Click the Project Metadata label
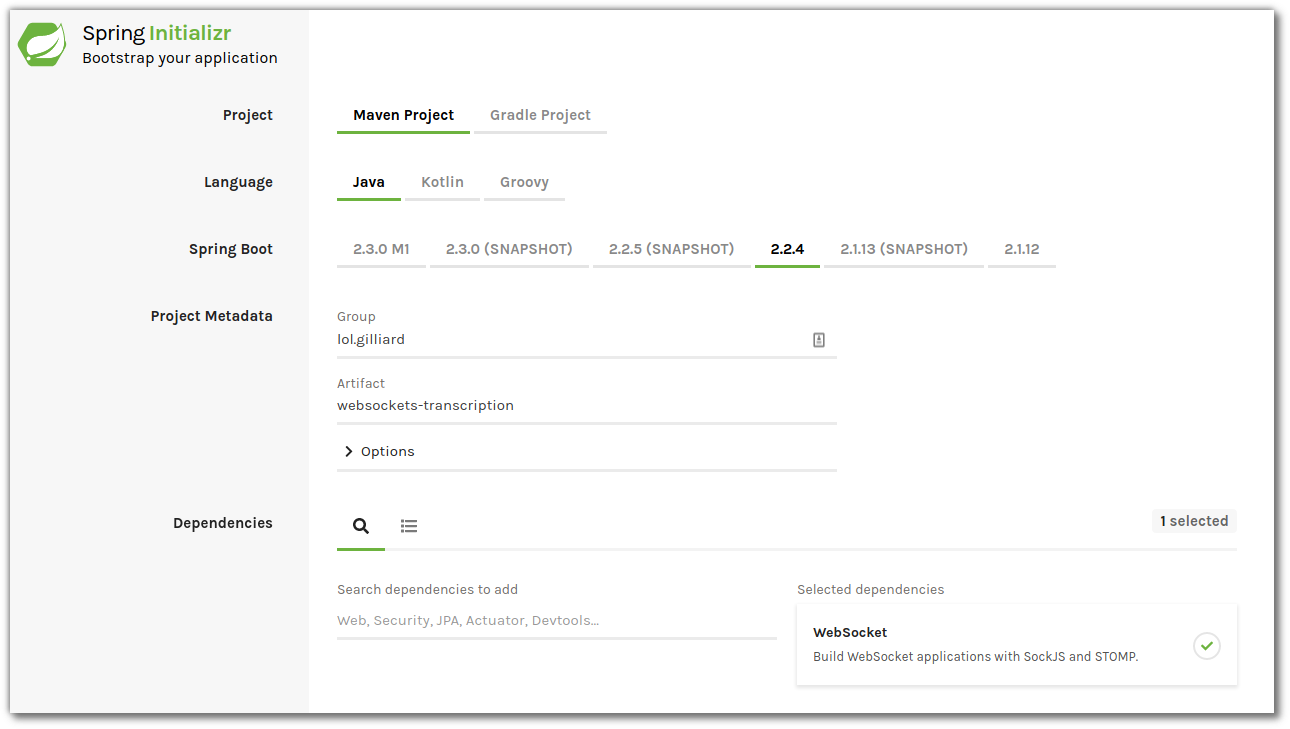Viewport: 1290px width, 729px height. [212, 316]
